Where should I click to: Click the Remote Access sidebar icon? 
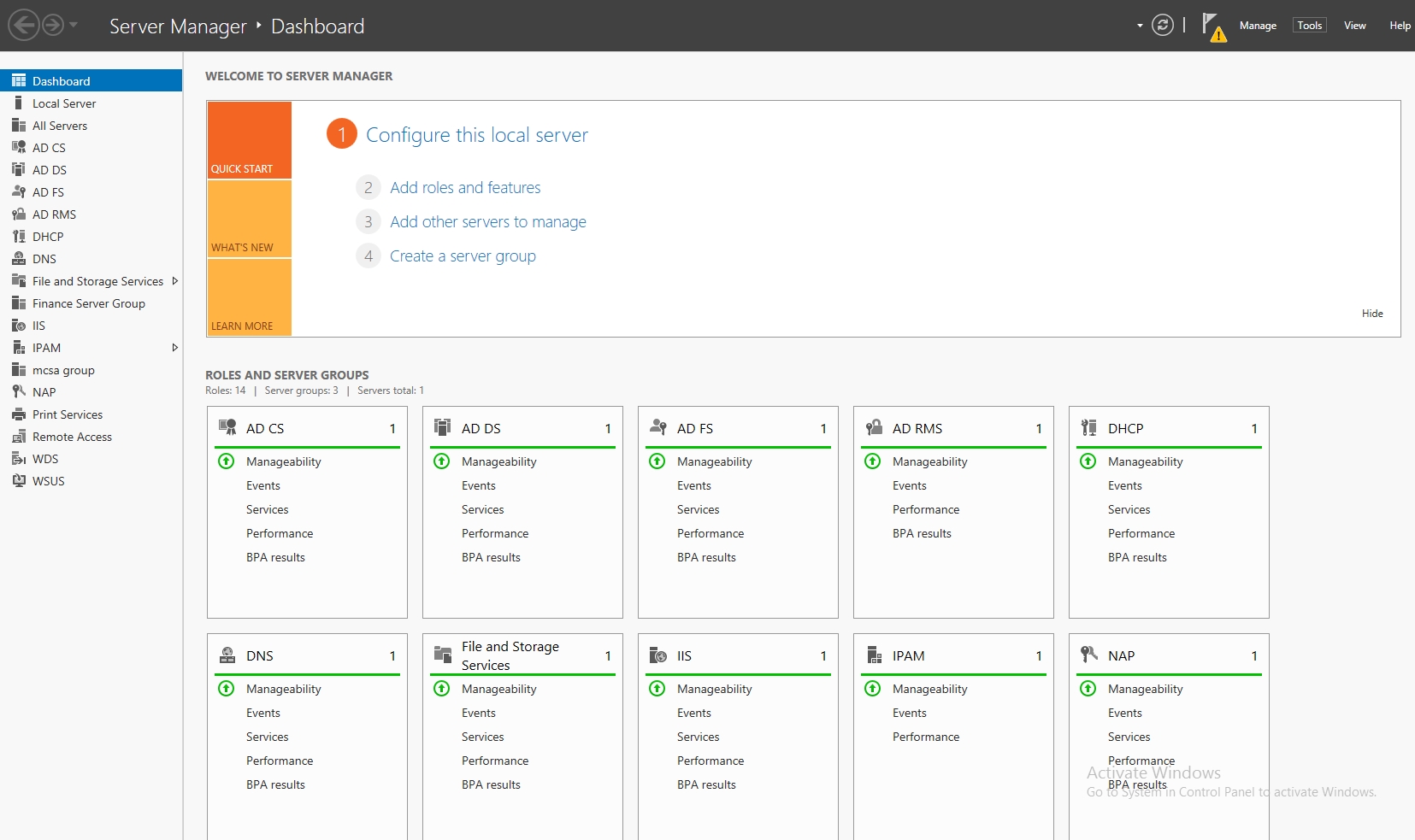pyautogui.click(x=18, y=436)
